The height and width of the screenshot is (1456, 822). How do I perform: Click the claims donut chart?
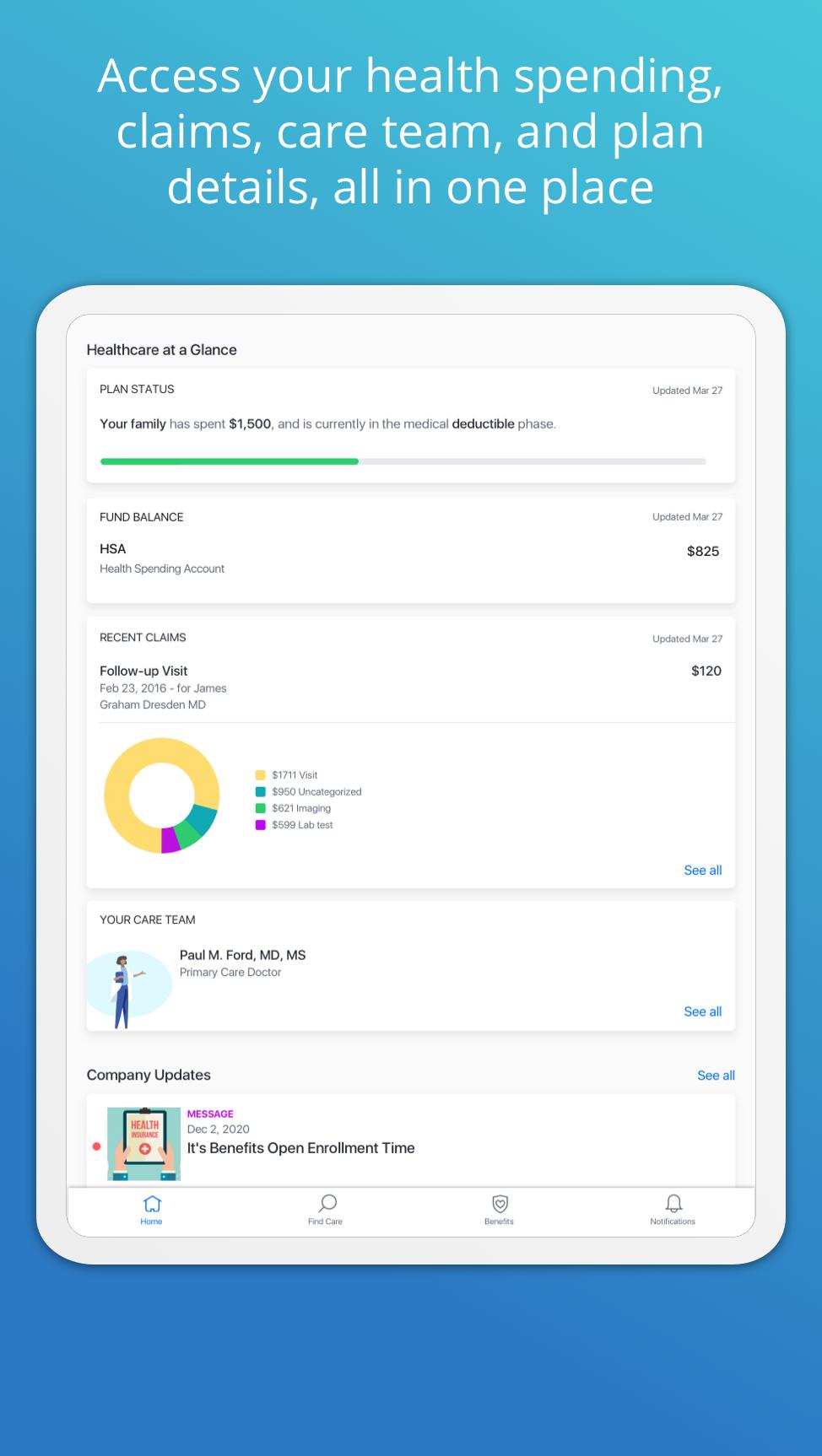point(162,795)
